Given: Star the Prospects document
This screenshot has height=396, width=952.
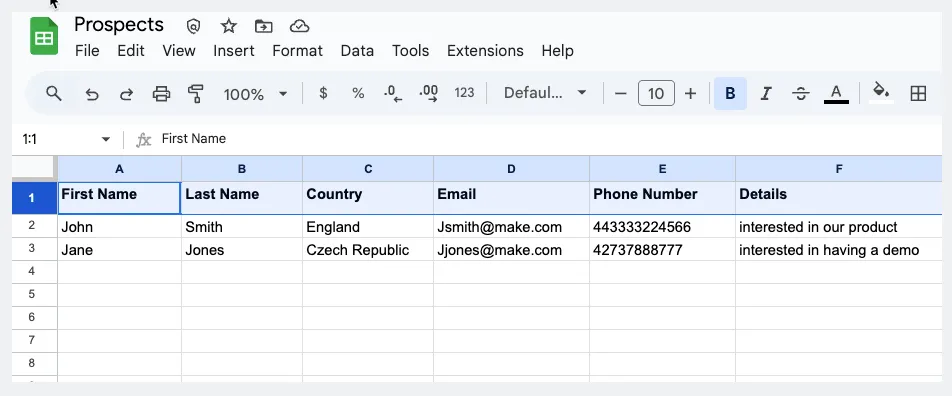Looking at the screenshot, I should point(228,26).
